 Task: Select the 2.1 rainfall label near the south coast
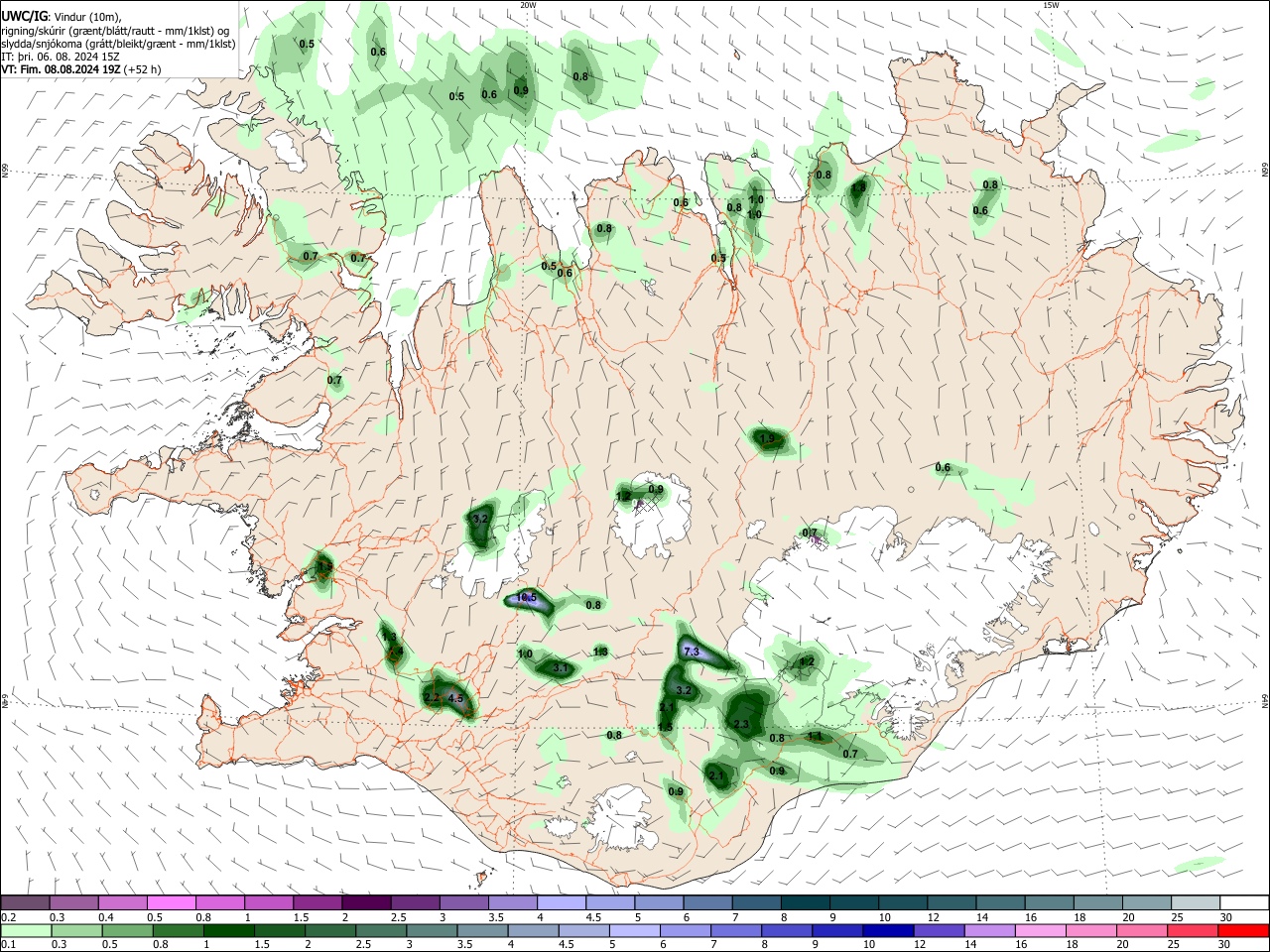tap(716, 775)
